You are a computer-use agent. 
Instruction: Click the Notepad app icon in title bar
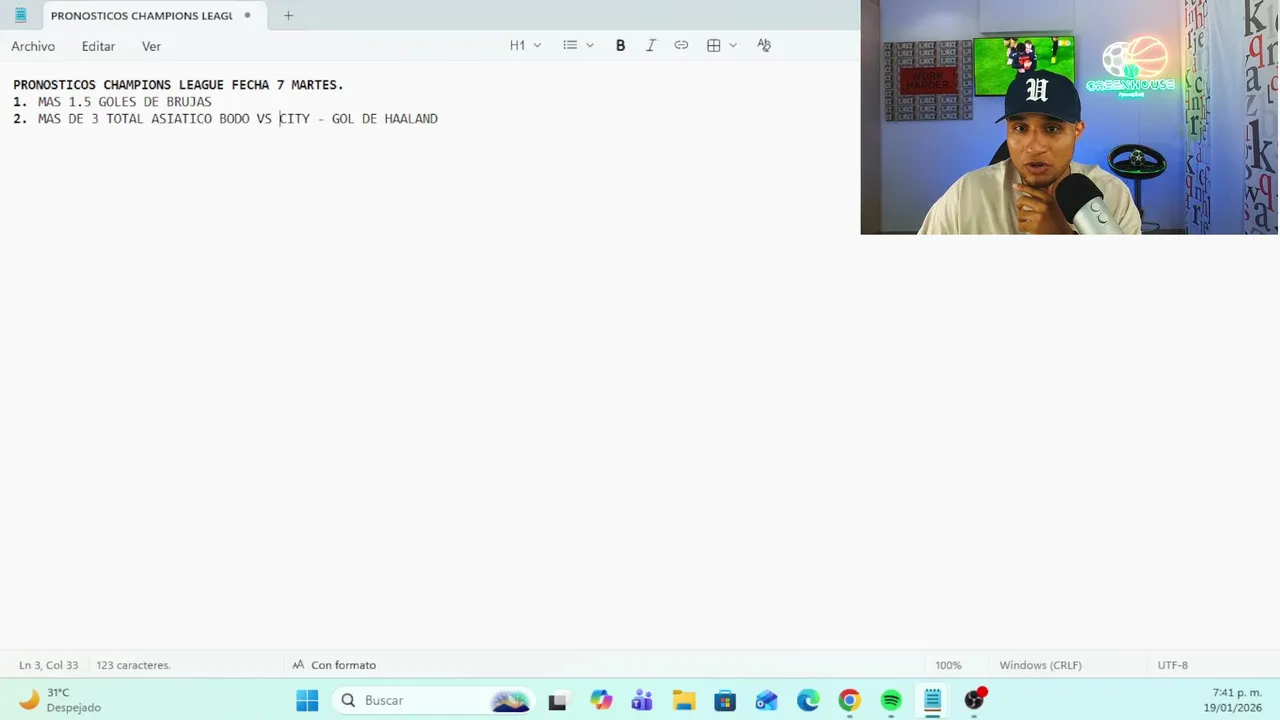[x=20, y=15]
